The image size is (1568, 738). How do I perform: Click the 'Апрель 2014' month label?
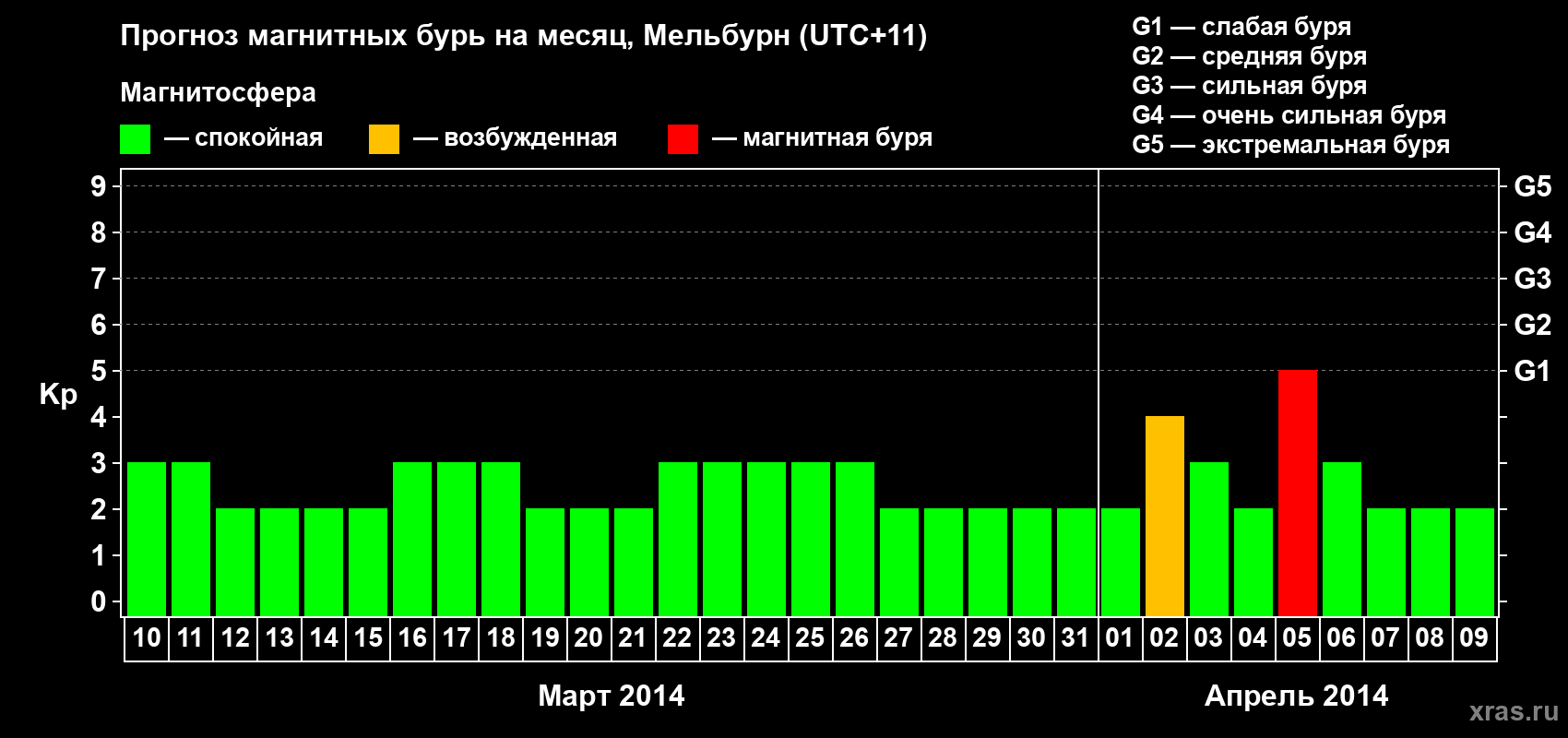[1297, 696]
